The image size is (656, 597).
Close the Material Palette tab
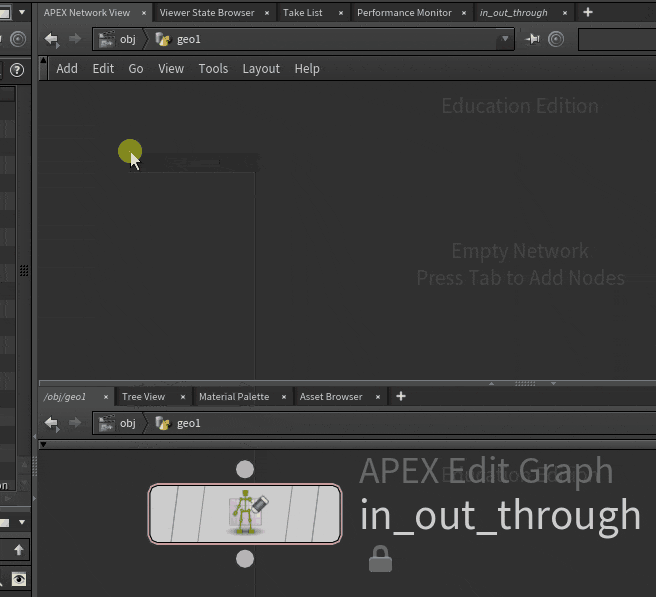coord(284,397)
